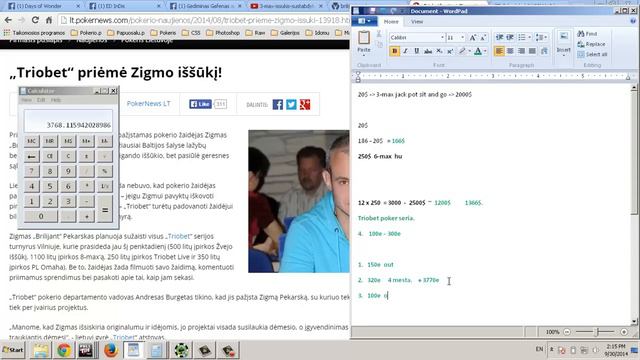
Task: Click the Chrome address bar
Action: 204,20
